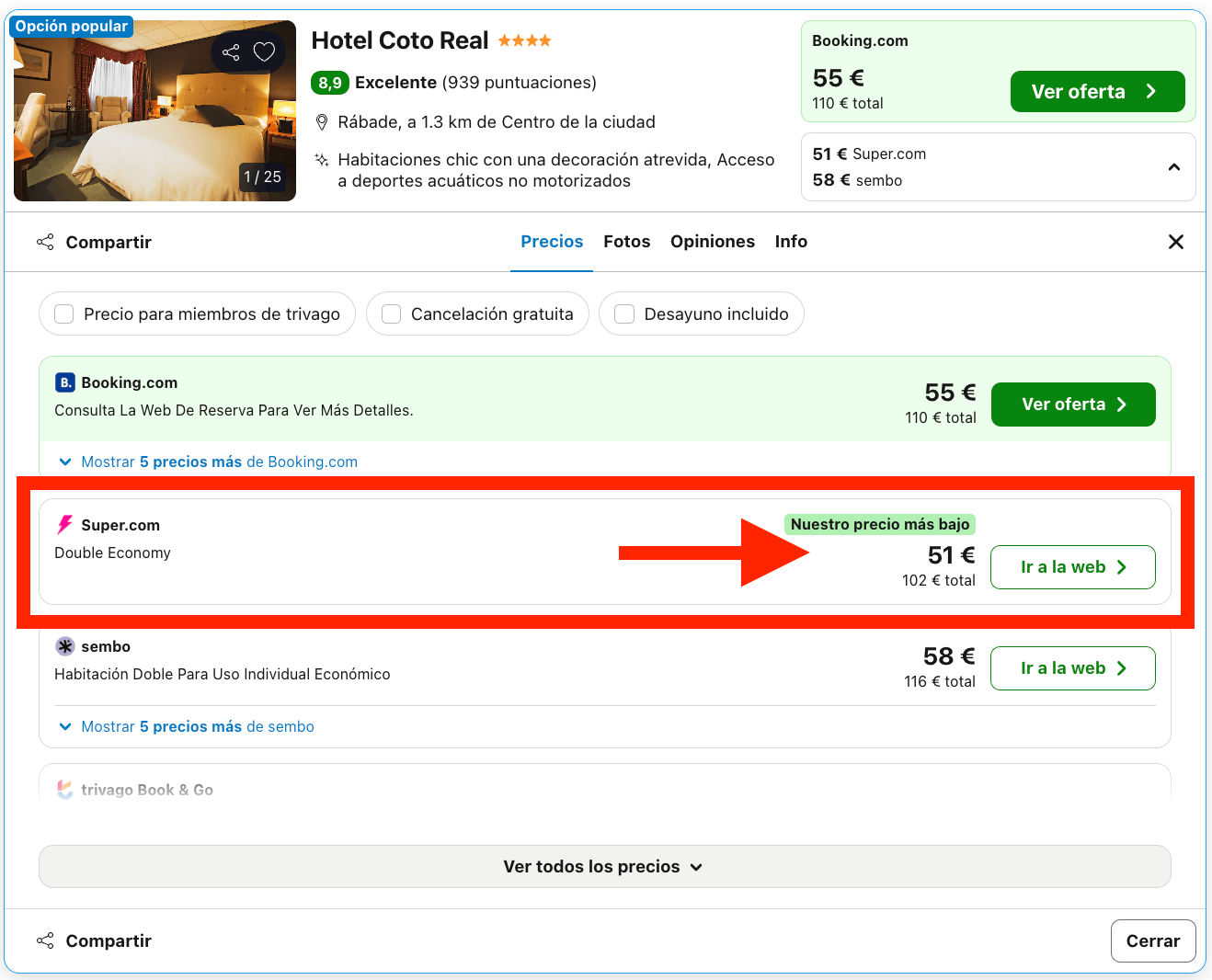Viewport: 1212px width, 980px height.
Task: Expand Mostrar 5 precios más de Booking.com
Action: click(x=208, y=462)
